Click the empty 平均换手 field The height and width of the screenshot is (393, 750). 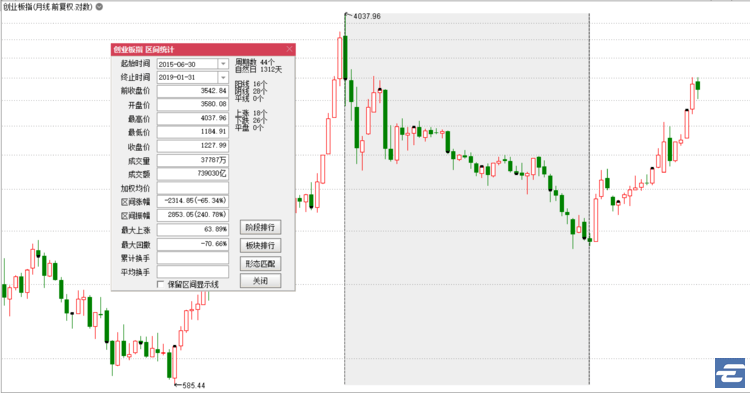[193, 272]
